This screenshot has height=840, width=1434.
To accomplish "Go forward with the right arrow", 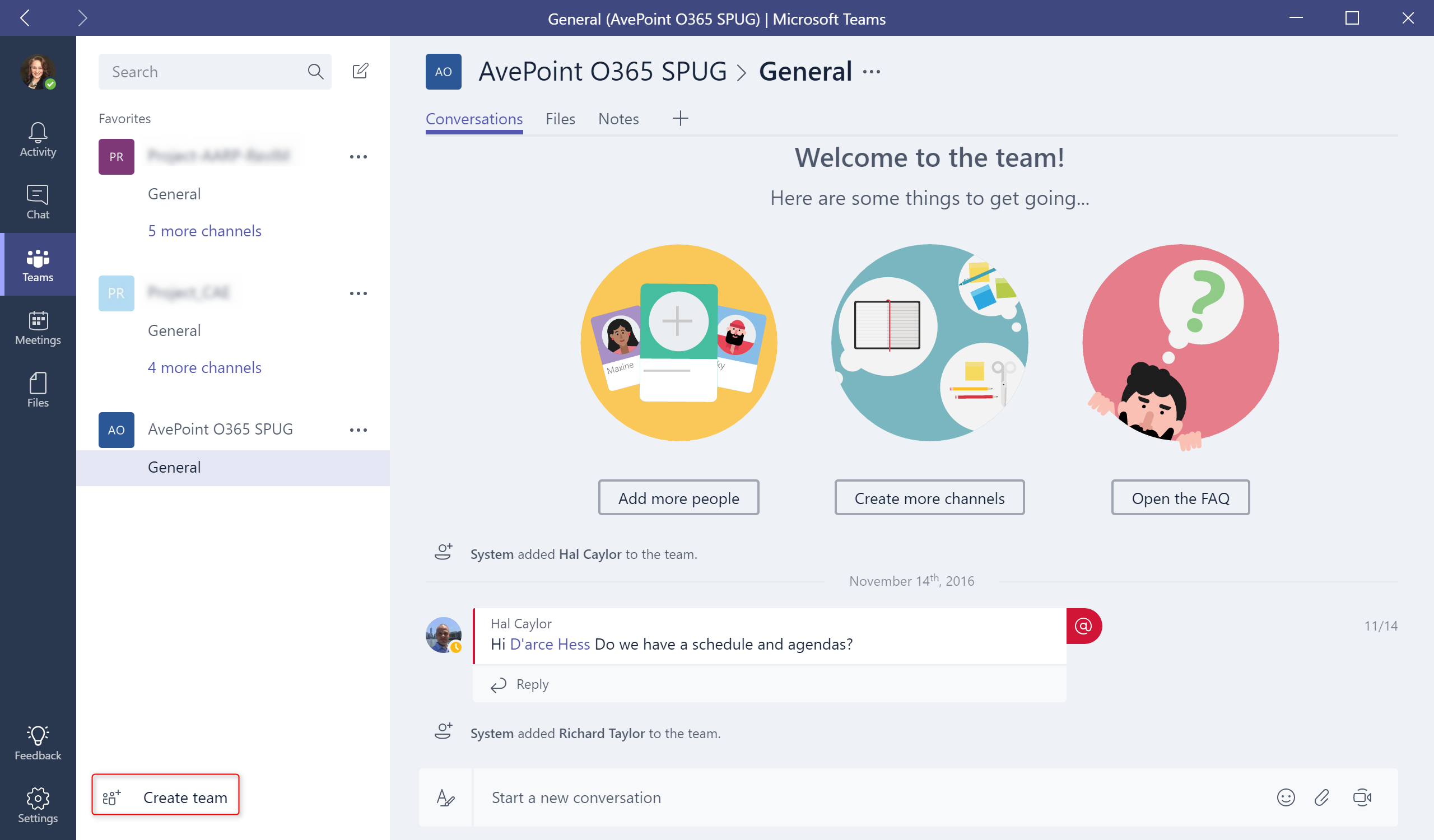I will coord(82,18).
